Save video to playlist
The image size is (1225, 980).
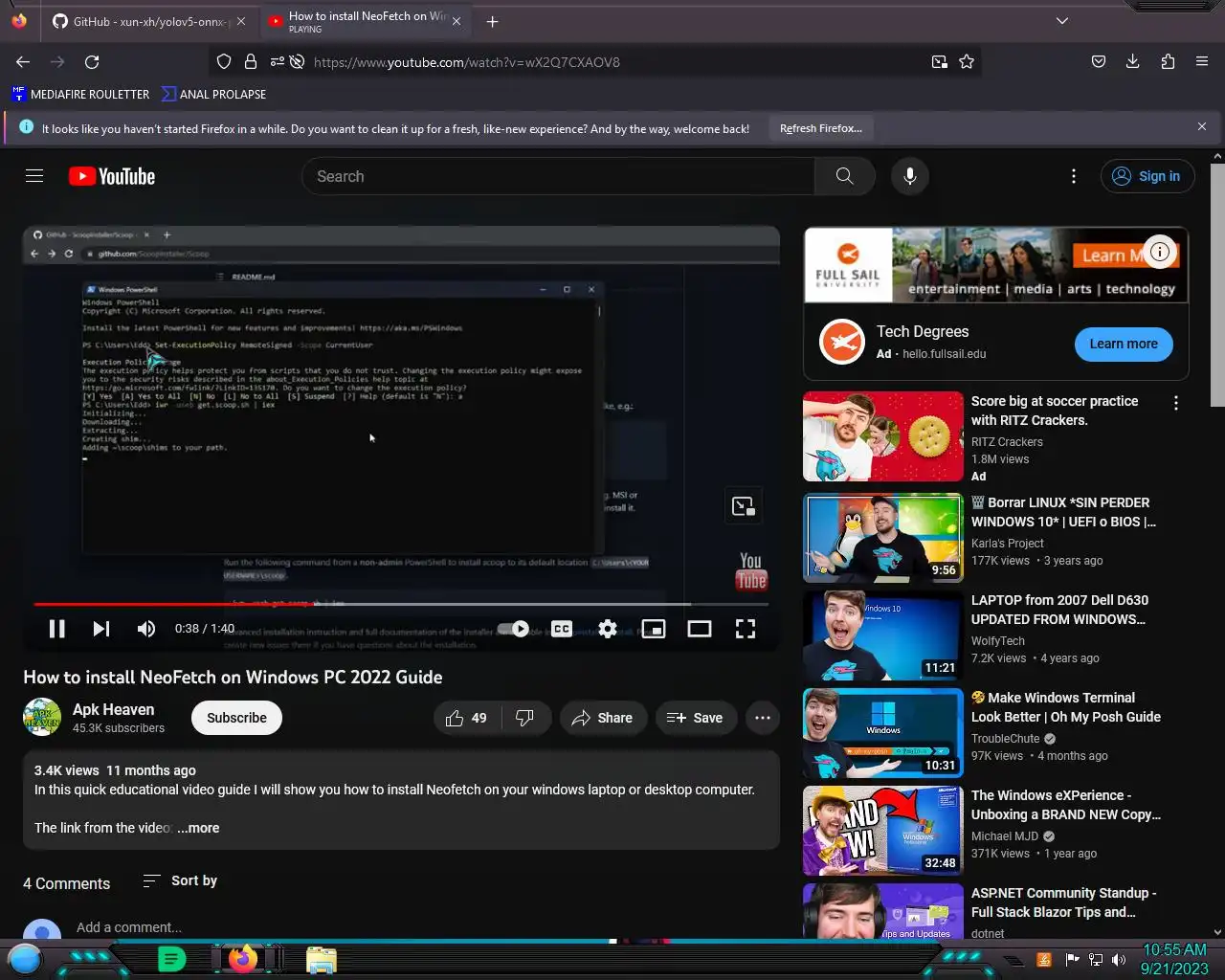click(696, 718)
